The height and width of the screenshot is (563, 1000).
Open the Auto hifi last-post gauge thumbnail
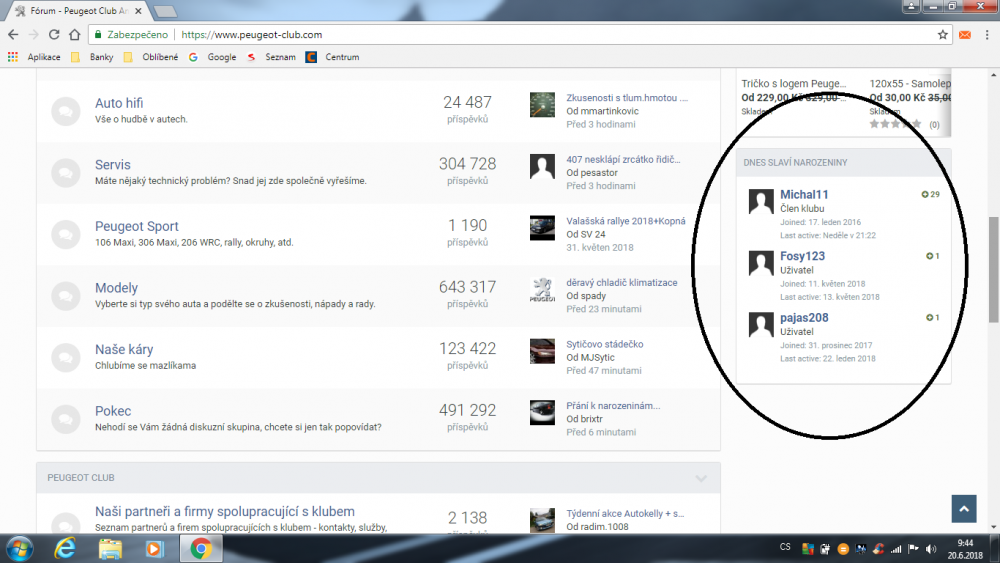542,105
